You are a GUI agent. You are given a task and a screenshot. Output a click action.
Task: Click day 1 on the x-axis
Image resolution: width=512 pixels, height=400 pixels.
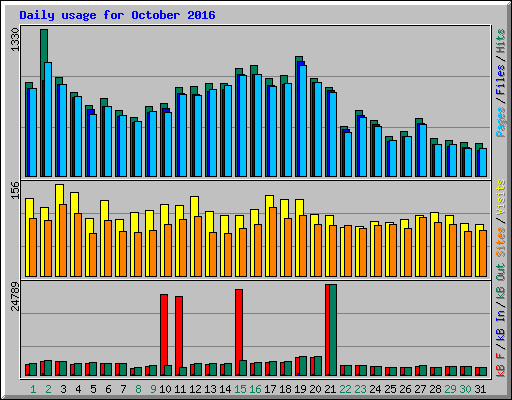33,389
